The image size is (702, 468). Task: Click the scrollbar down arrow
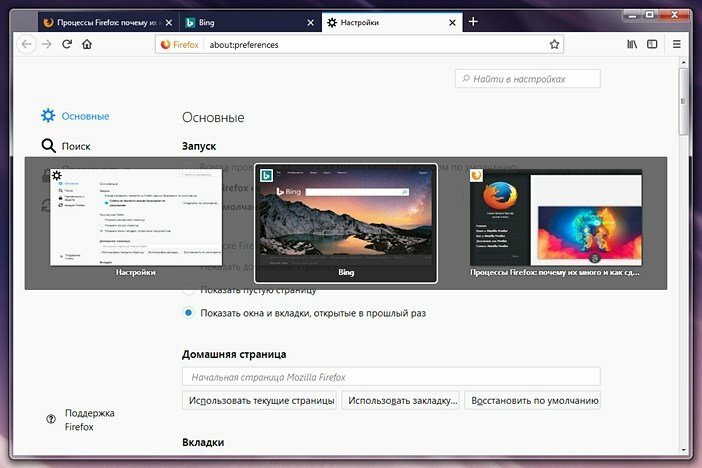[x=683, y=450]
